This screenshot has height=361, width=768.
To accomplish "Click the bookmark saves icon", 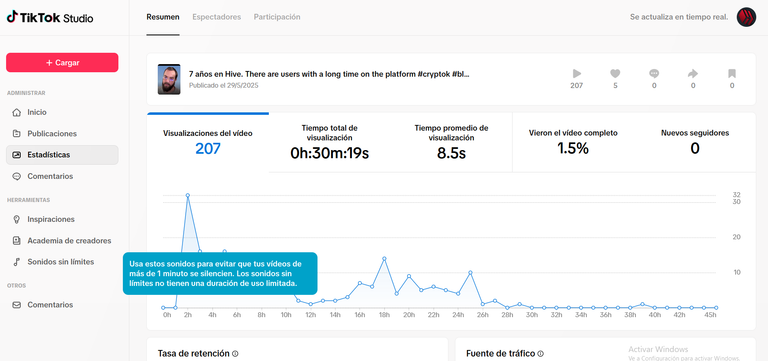I will [x=732, y=74].
